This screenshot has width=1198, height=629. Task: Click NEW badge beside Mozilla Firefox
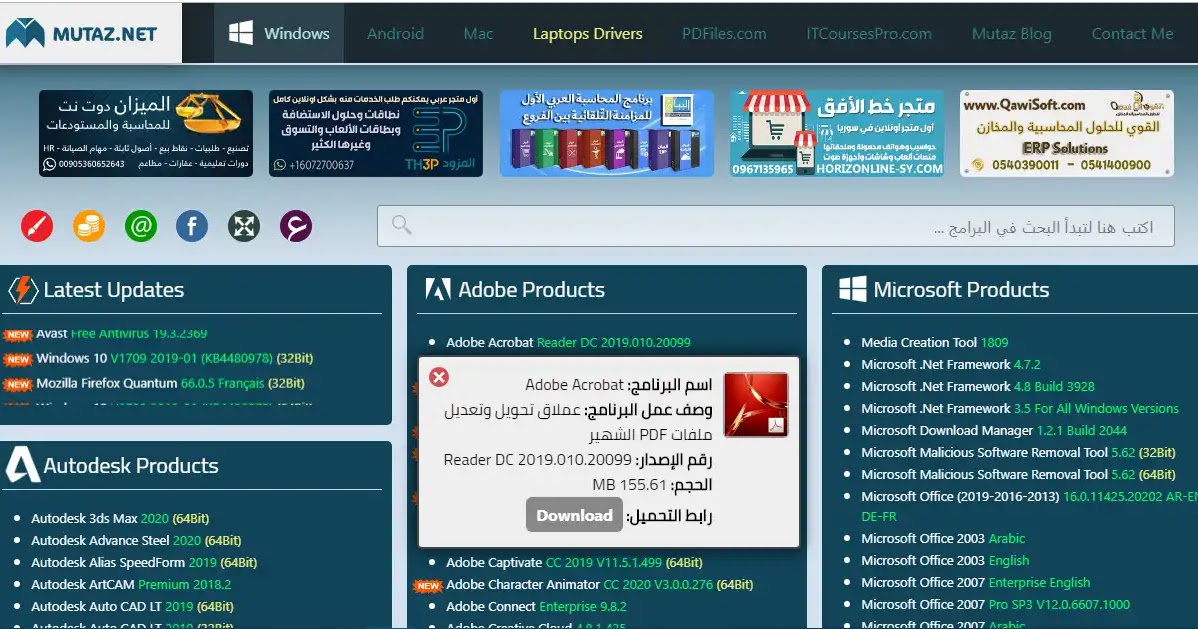pyautogui.click(x=18, y=384)
